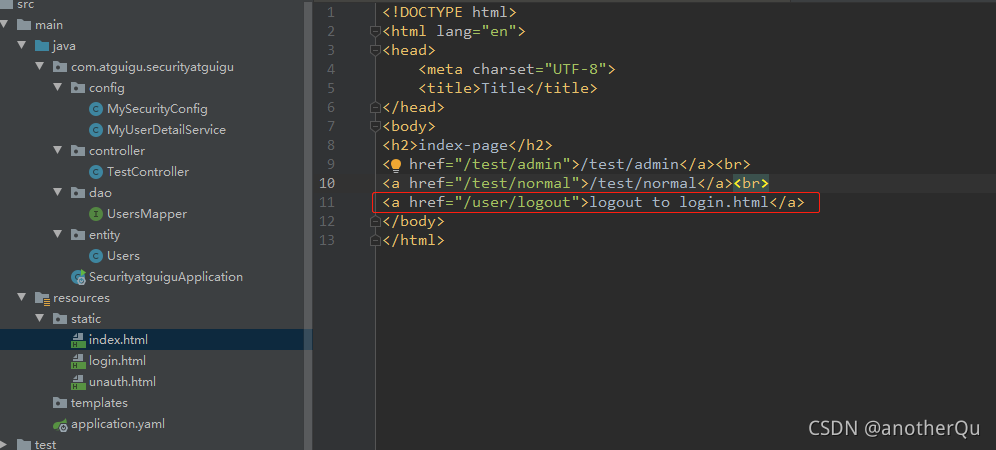Collapse the main folder arrow
The width and height of the screenshot is (996, 450).
click(4, 25)
